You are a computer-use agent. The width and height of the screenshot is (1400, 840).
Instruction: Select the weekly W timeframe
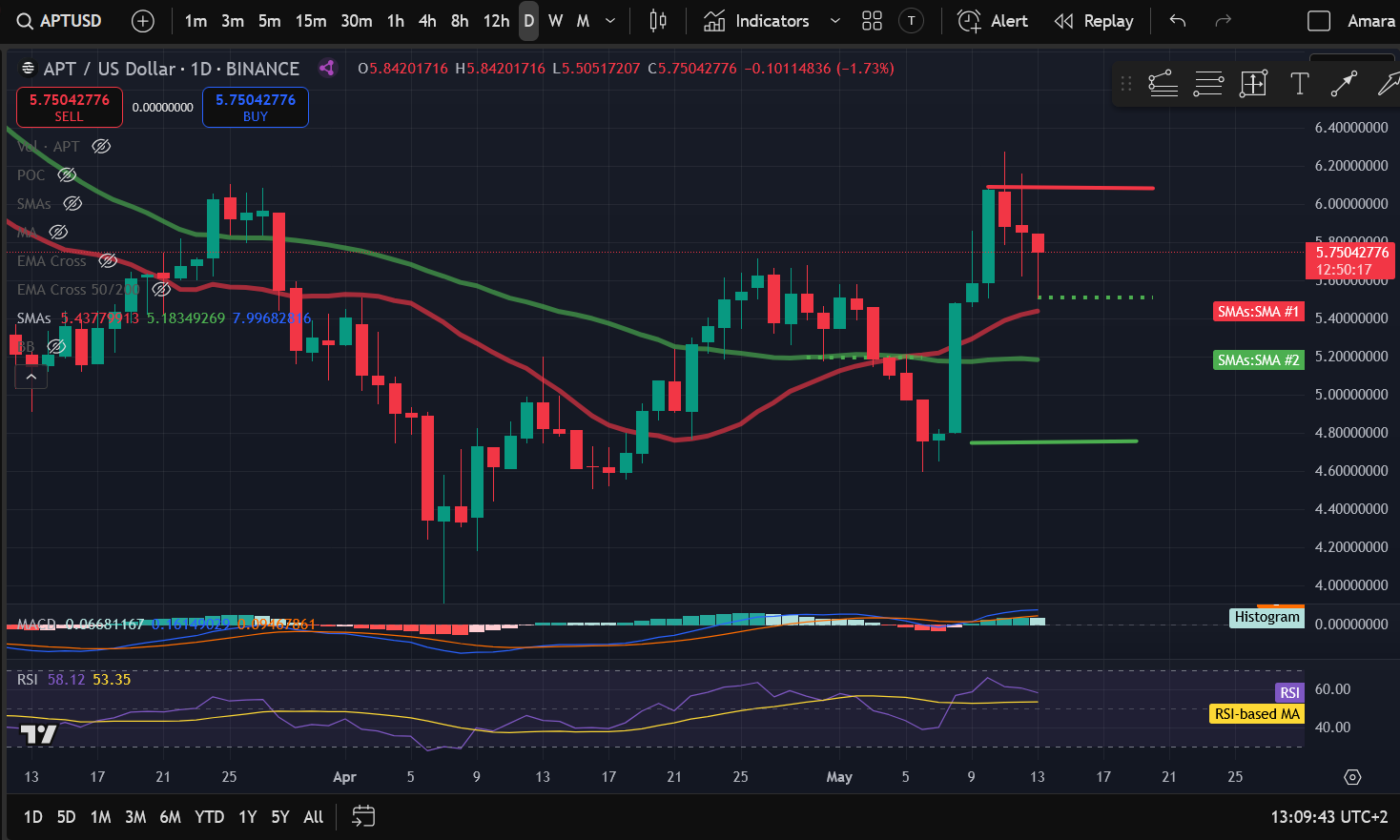pos(556,21)
